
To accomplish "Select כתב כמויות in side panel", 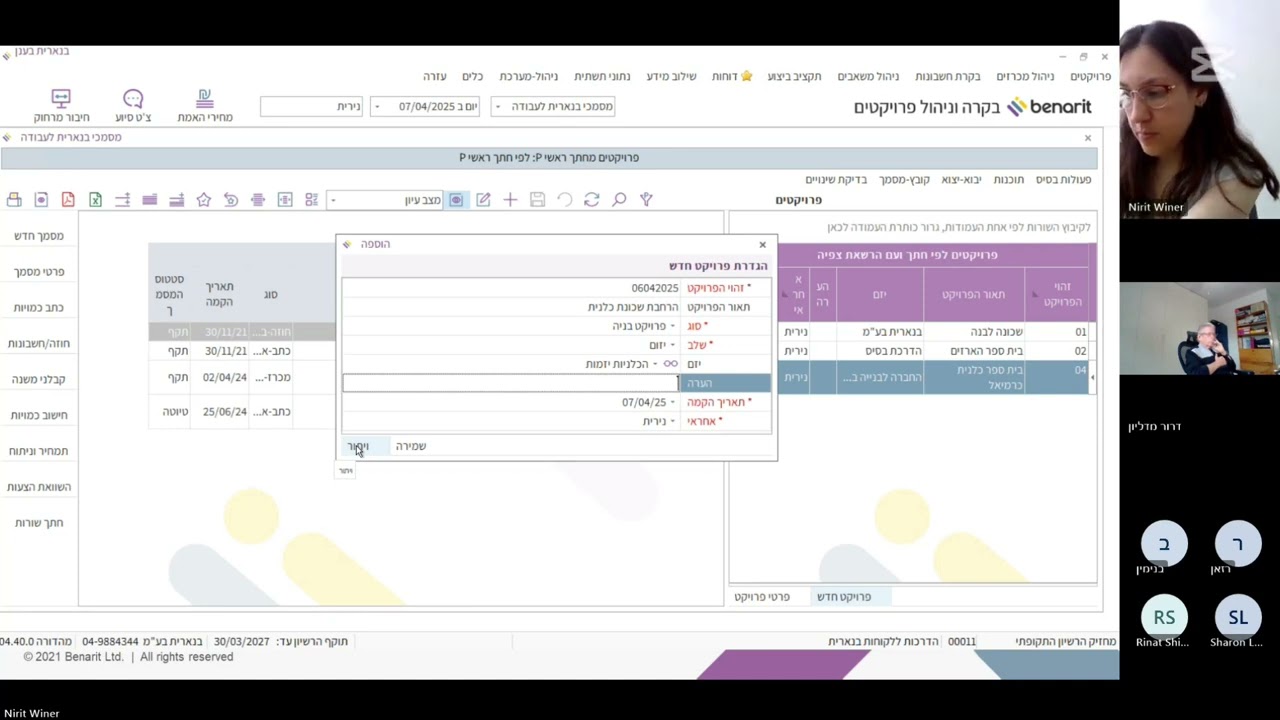I will [x=39, y=308].
